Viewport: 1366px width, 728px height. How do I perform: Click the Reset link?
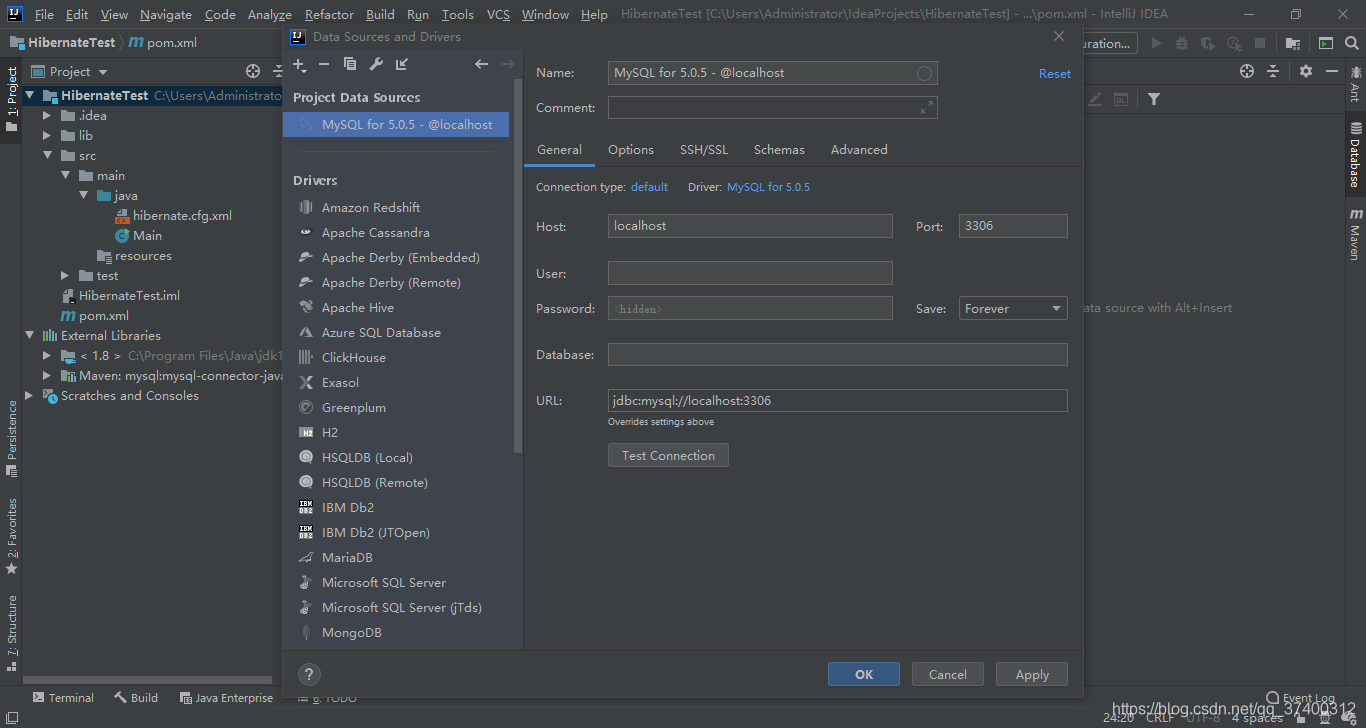click(x=1054, y=74)
